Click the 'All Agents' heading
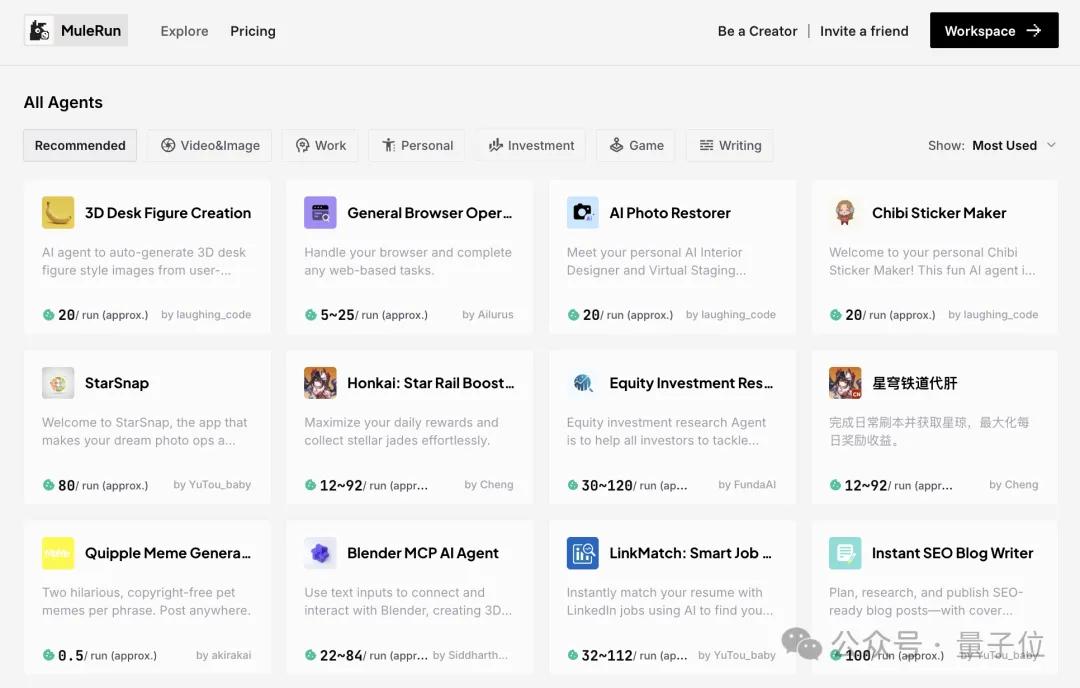 click(x=63, y=102)
